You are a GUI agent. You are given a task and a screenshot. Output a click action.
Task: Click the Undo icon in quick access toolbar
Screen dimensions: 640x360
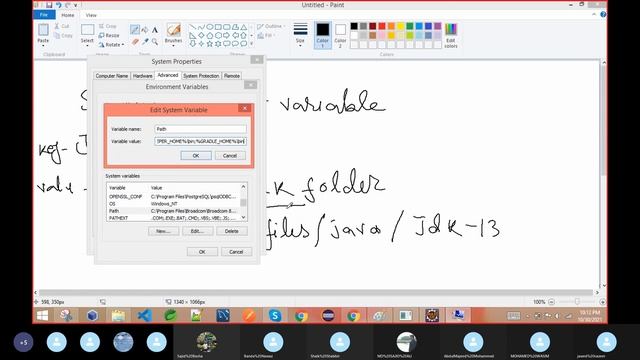click(x=59, y=5)
